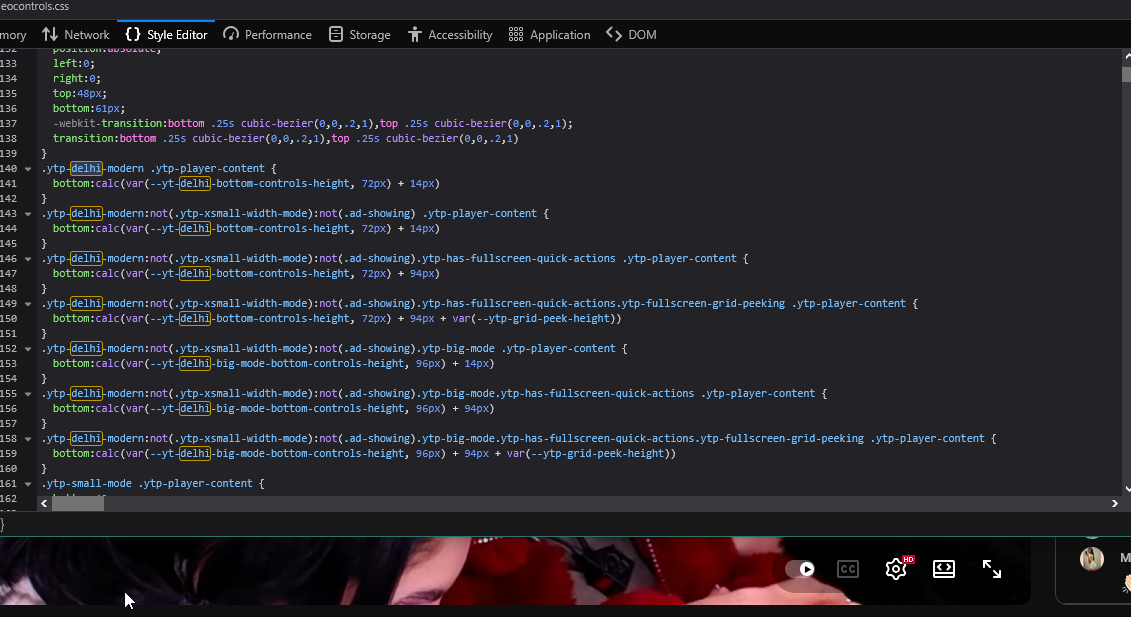The height and width of the screenshot is (617, 1131).
Task: Click the declaration on line 156
Action: click(x=273, y=408)
